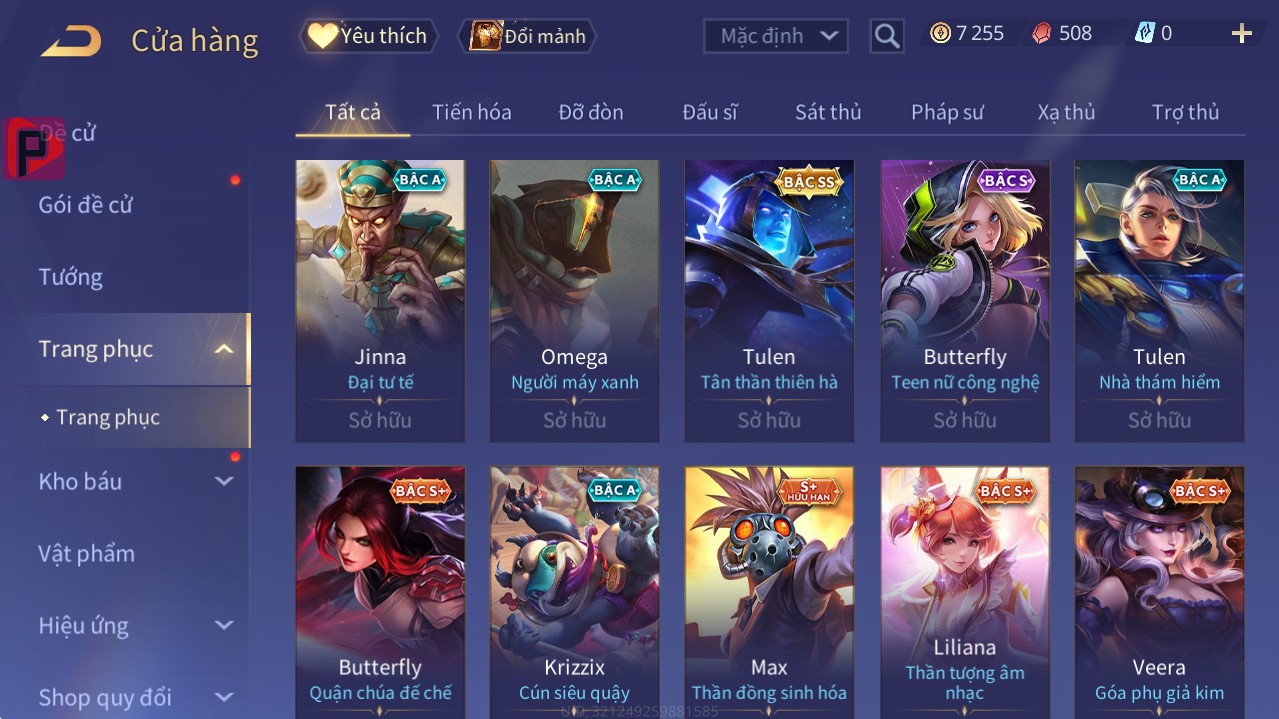
Task: Open Tướng in the sidebar
Action: pos(71,277)
